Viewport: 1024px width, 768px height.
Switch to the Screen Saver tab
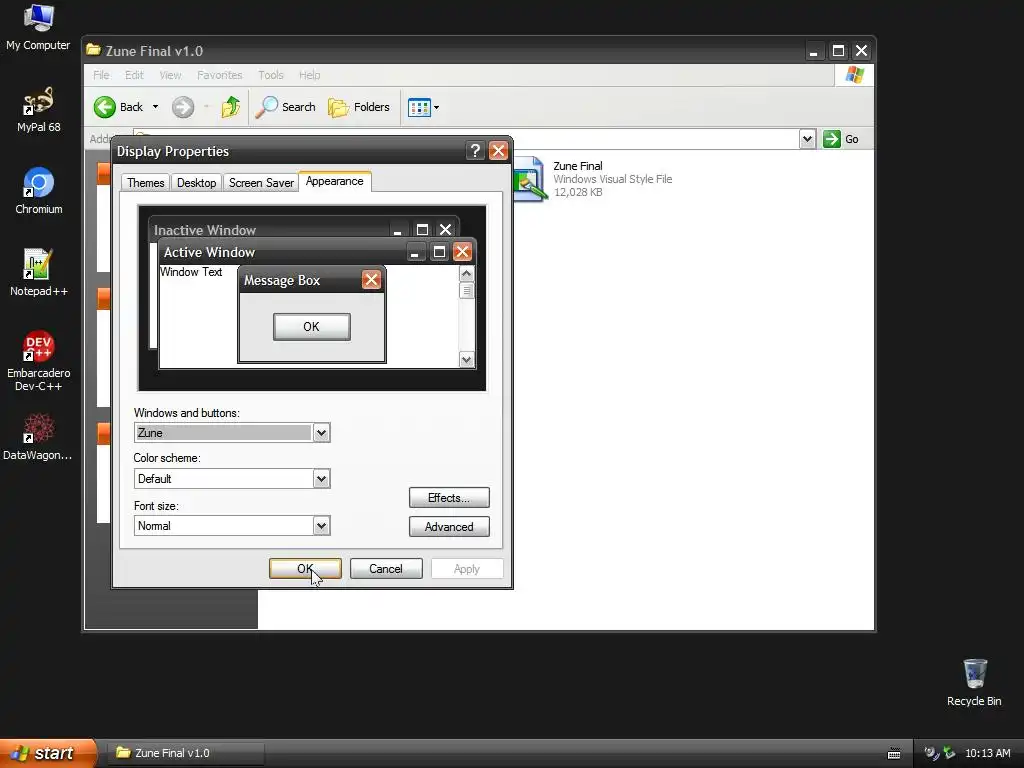click(261, 183)
